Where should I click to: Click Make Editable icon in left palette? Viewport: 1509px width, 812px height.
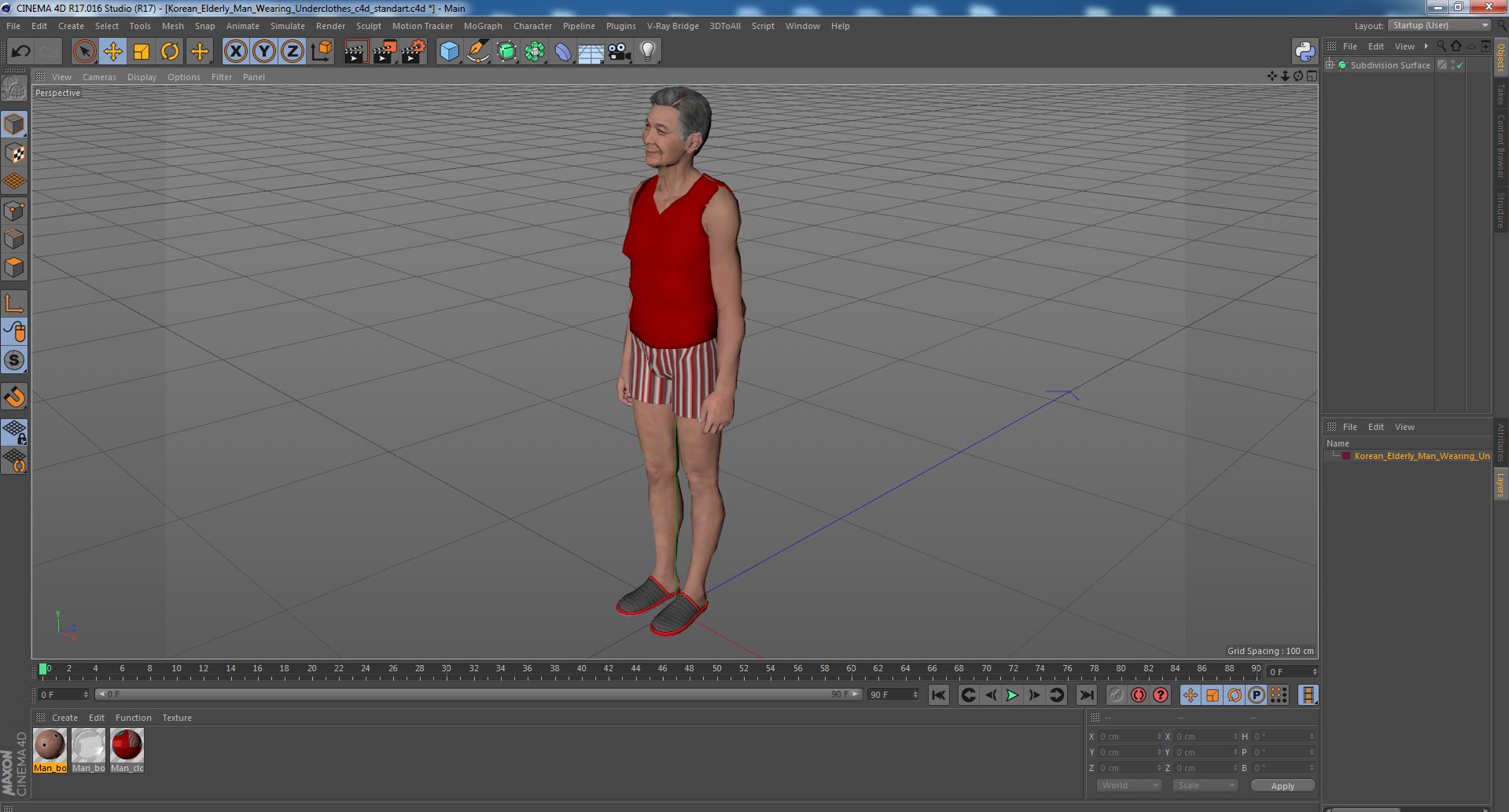(14, 90)
